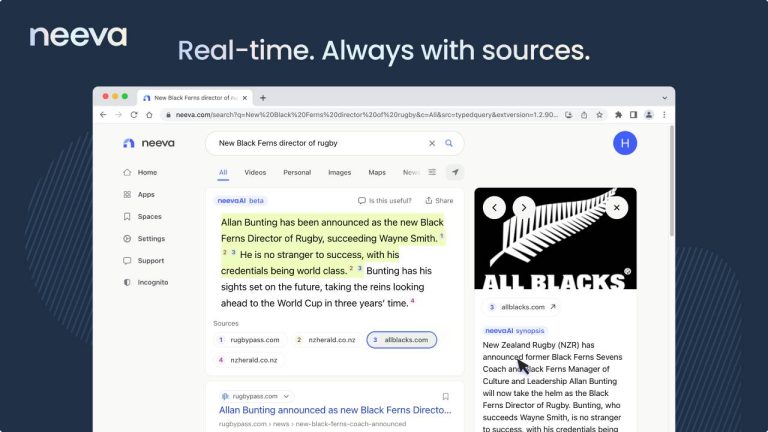Show next source in preview panel
The width and height of the screenshot is (768, 432).
tap(524, 208)
